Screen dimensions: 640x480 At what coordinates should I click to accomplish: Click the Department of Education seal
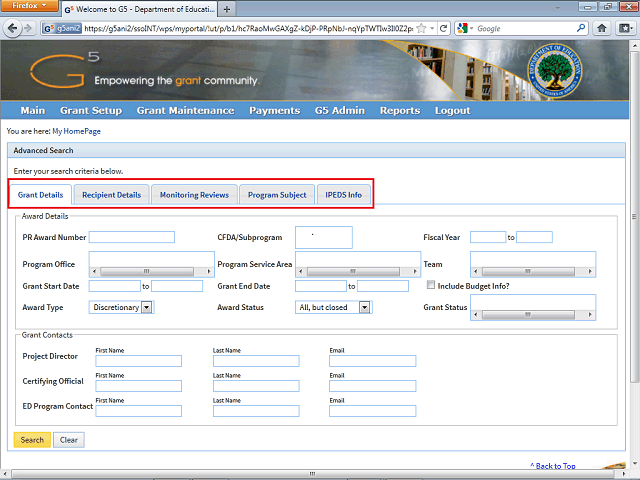(x=554, y=70)
